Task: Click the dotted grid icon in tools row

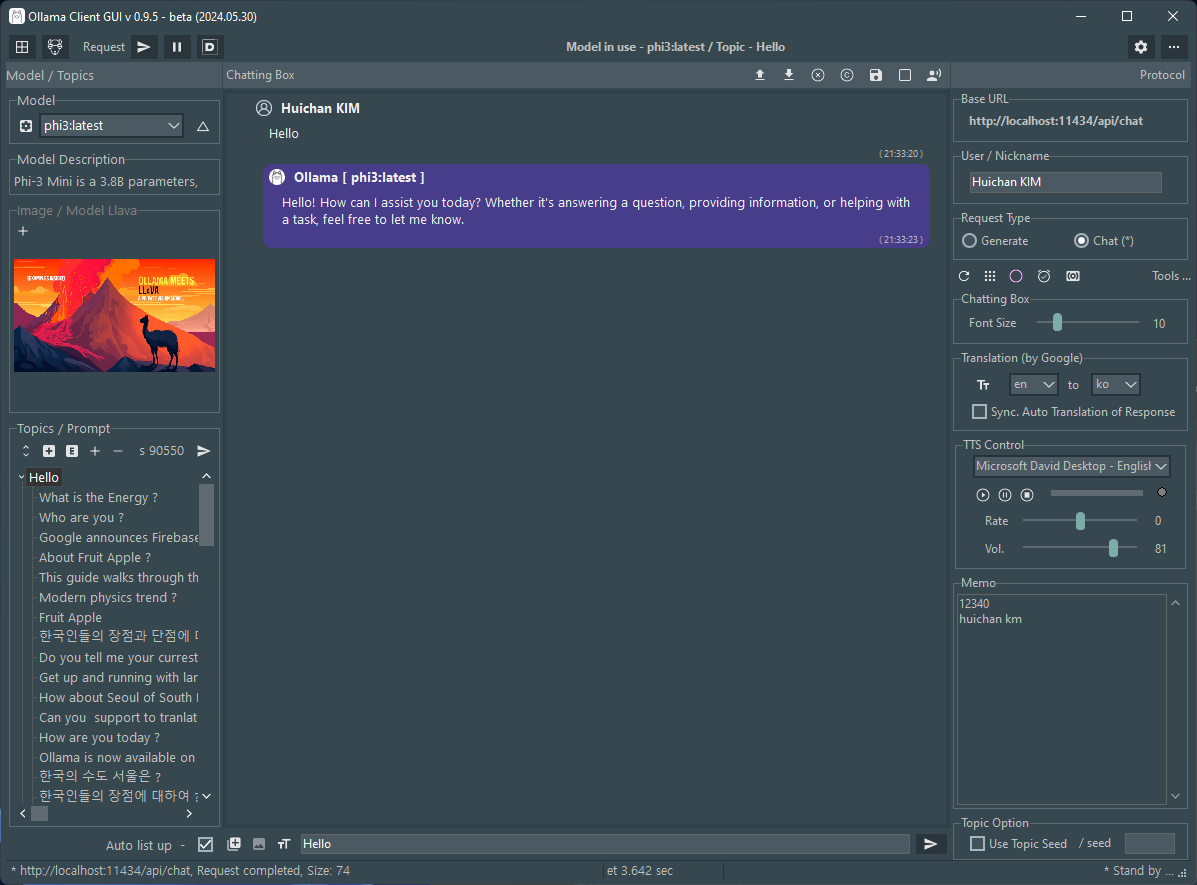Action: (990, 276)
